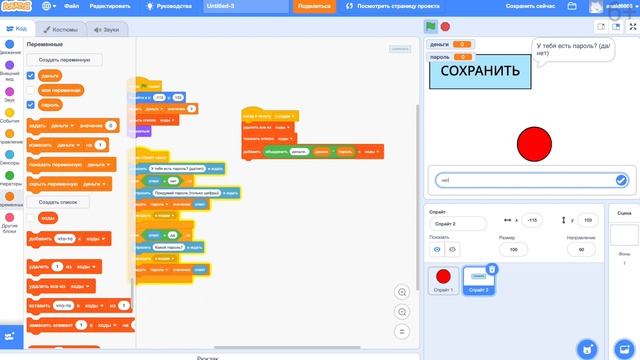Select the Управление block category
640x360 pixels.
click(10, 136)
